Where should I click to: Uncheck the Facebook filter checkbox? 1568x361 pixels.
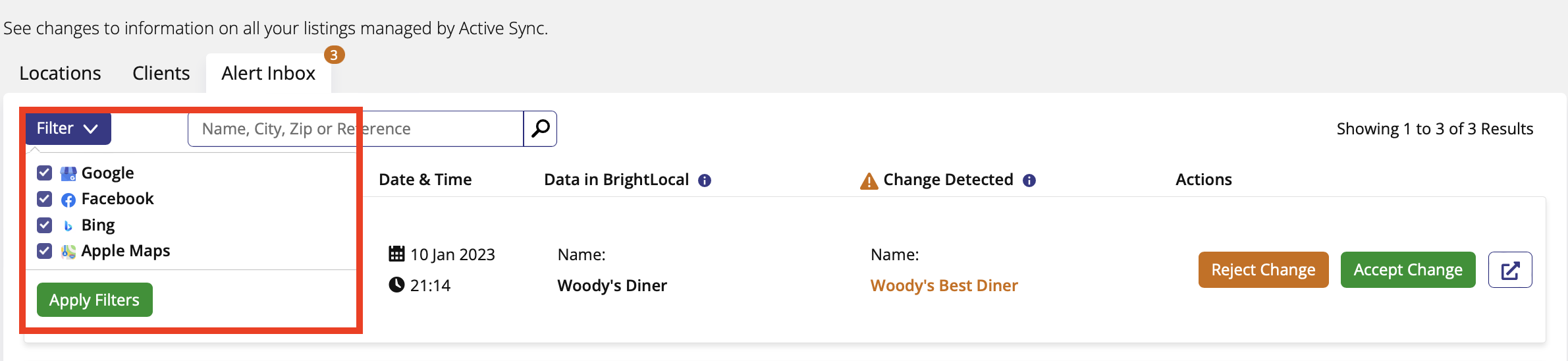pyautogui.click(x=45, y=199)
